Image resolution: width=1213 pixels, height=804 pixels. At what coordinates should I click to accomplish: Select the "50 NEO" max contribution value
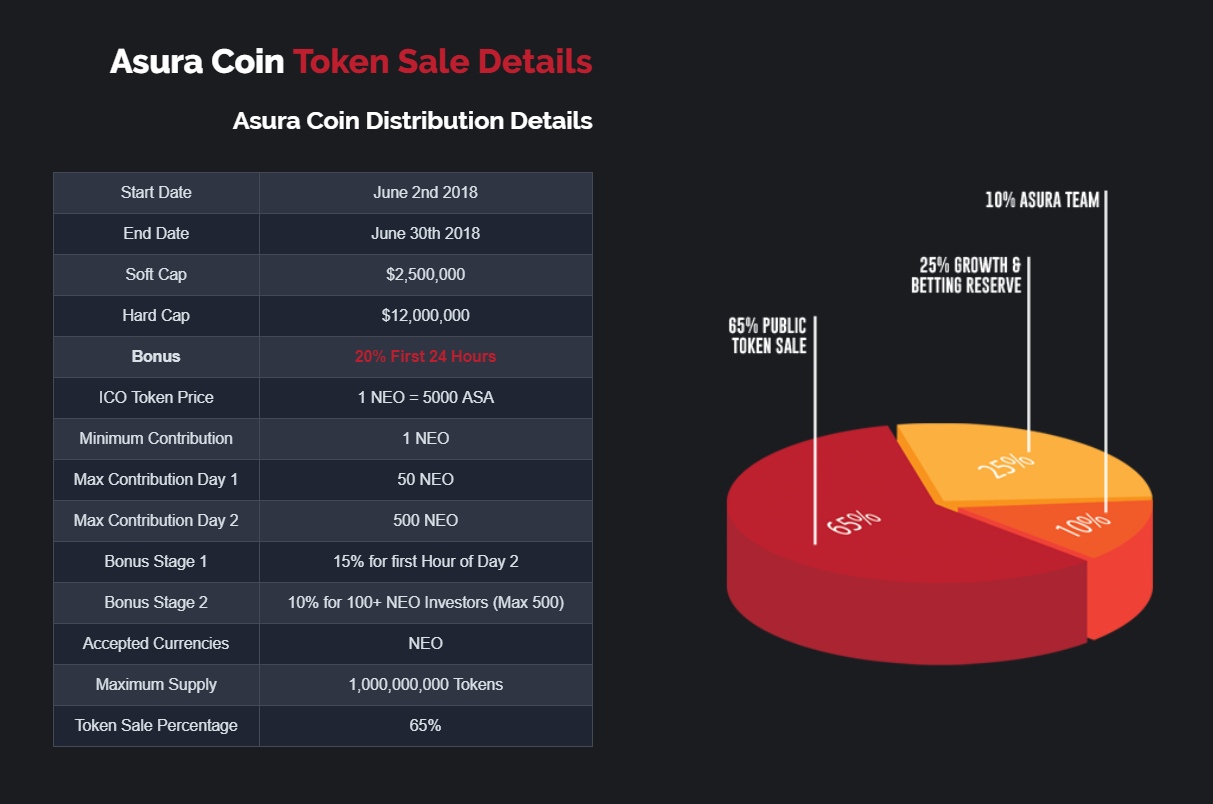click(425, 479)
